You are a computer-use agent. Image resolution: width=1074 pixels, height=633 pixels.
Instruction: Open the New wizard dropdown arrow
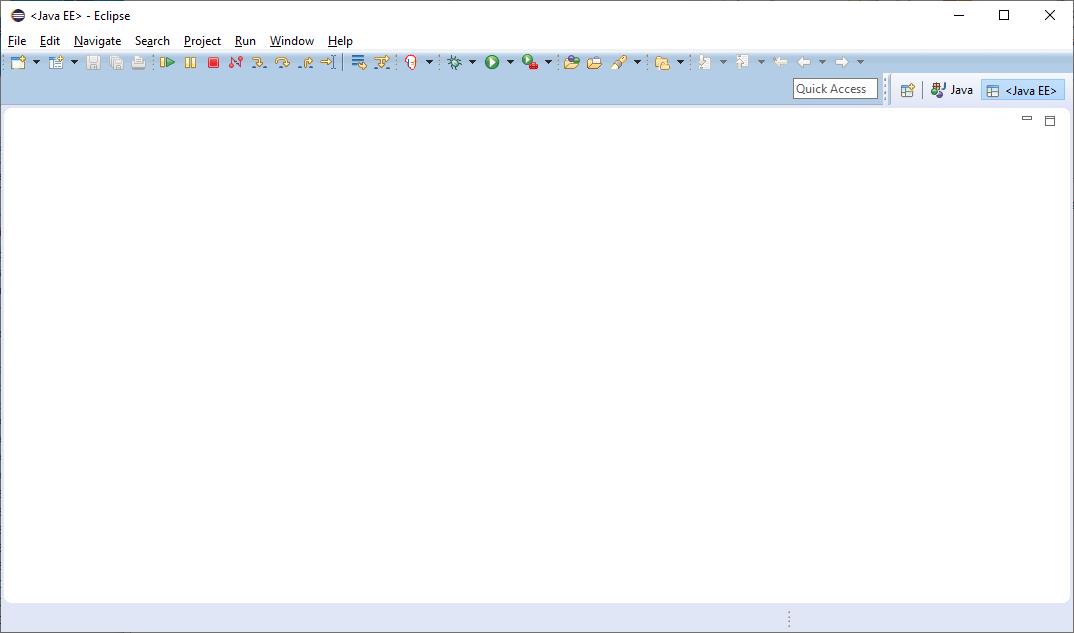coord(36,62)
